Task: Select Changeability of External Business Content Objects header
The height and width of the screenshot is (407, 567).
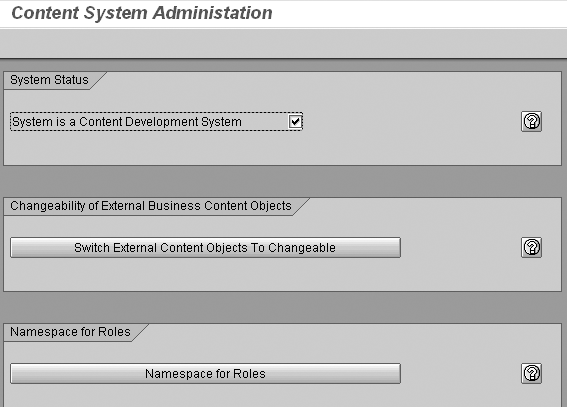Action: 150,206
